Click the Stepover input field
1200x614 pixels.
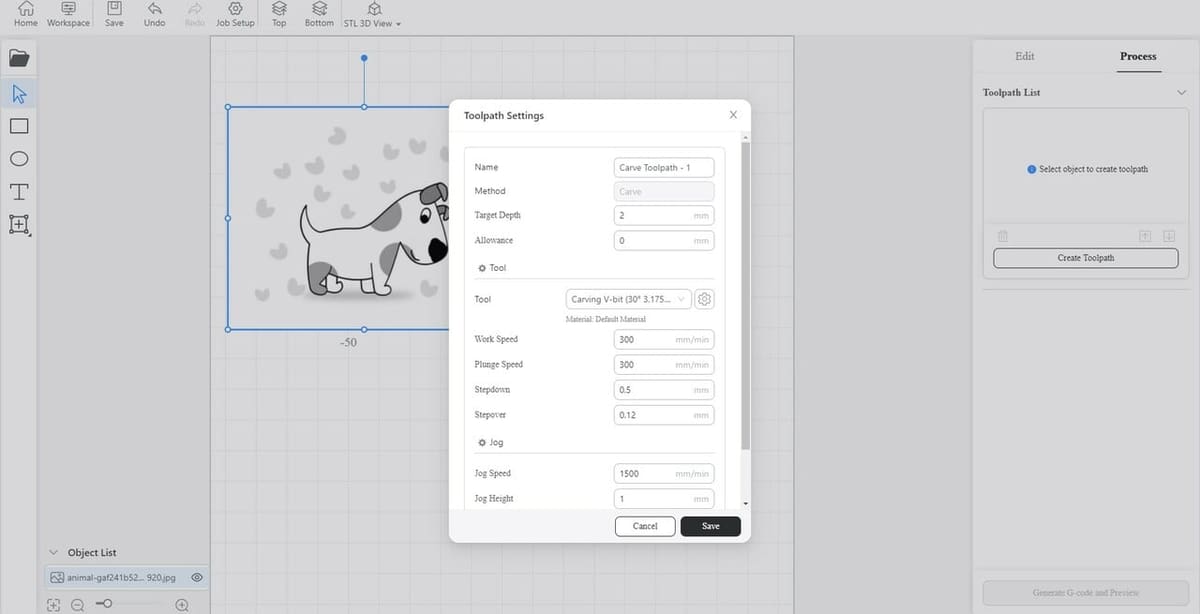[x=664, y=415]
